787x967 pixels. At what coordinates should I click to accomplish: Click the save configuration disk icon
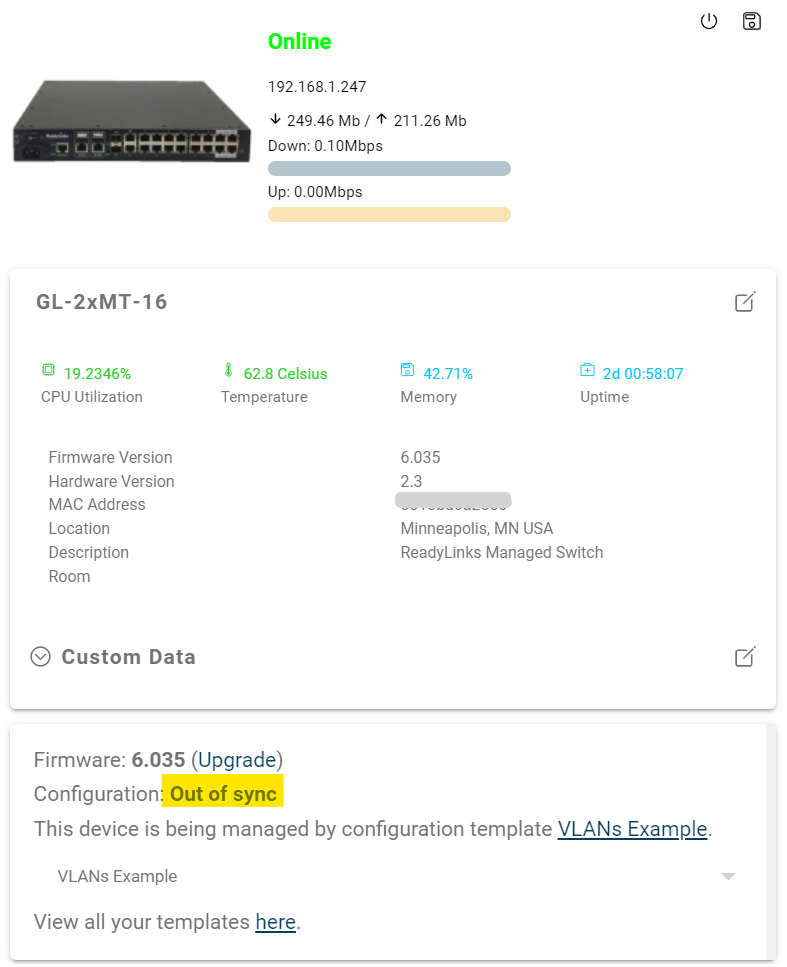point(751,22)
